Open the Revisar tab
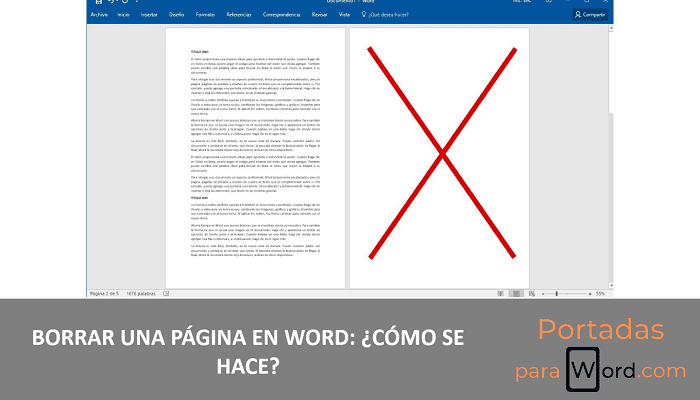 point(319,15)
